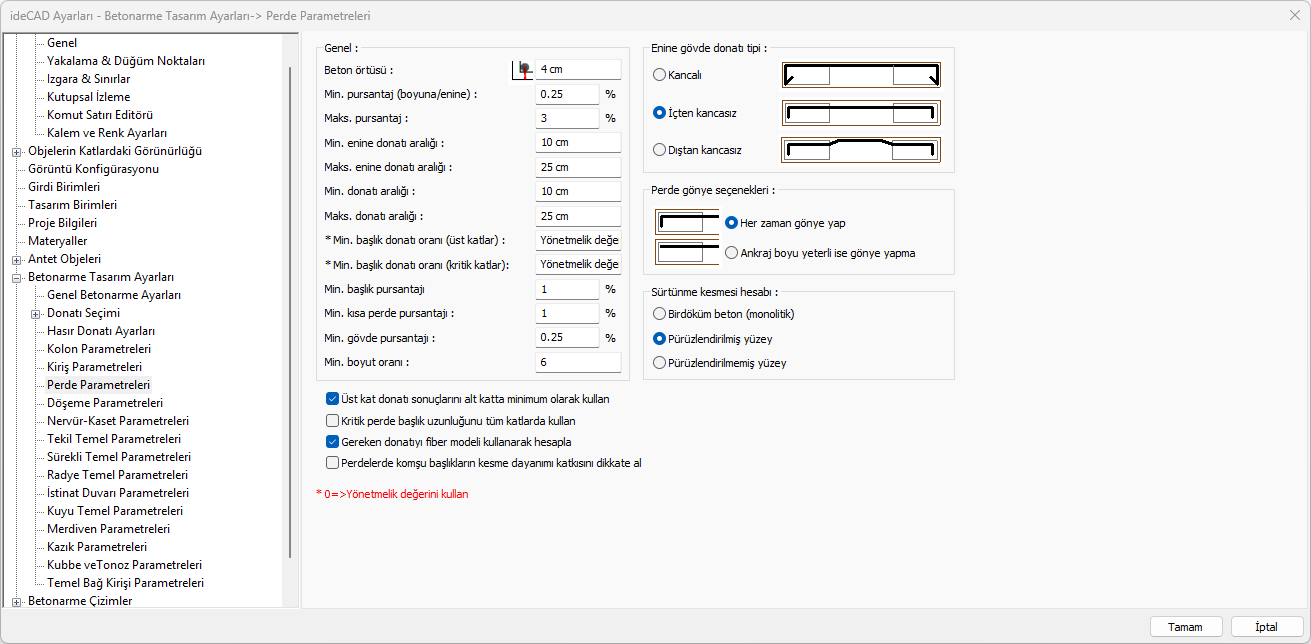Choose Birdöküm beton (monolitik) option

[x=659, y=314]
